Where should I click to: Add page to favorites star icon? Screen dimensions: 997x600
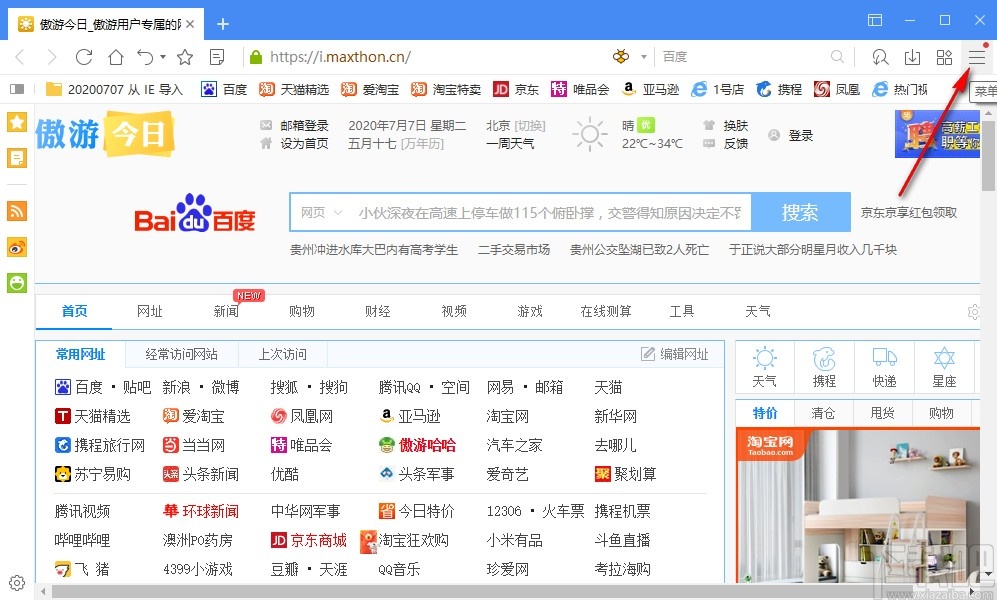point(185,57)
